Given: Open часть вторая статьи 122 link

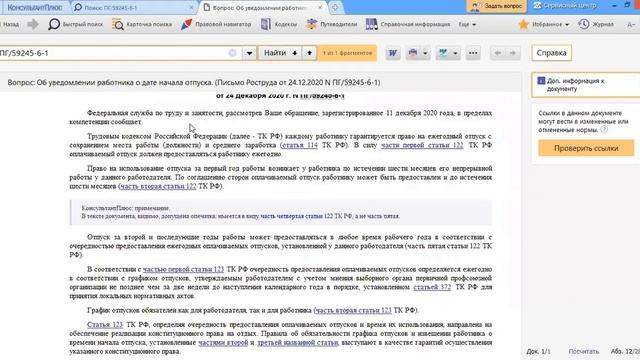Looking at the screenshot, I should pyautogui.click(x=158, y=186).
